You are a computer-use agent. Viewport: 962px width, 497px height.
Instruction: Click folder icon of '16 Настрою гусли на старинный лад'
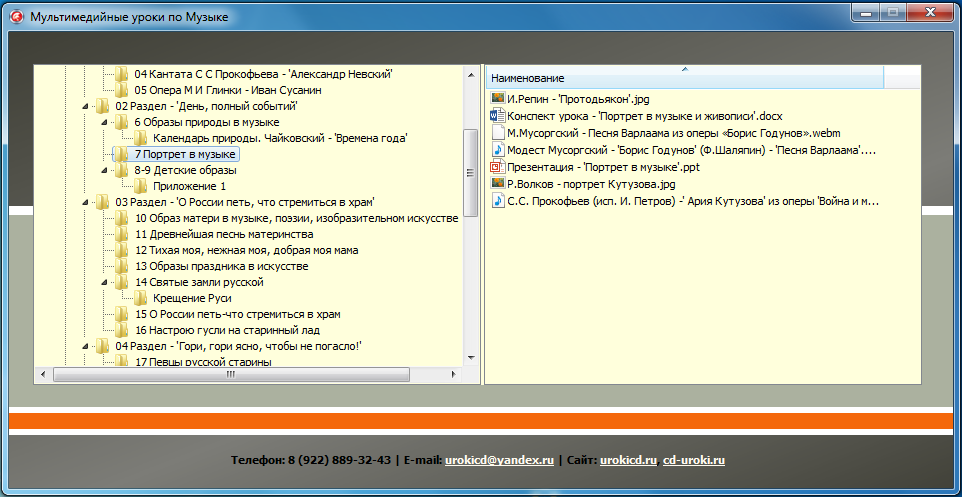tap(121, 330)
